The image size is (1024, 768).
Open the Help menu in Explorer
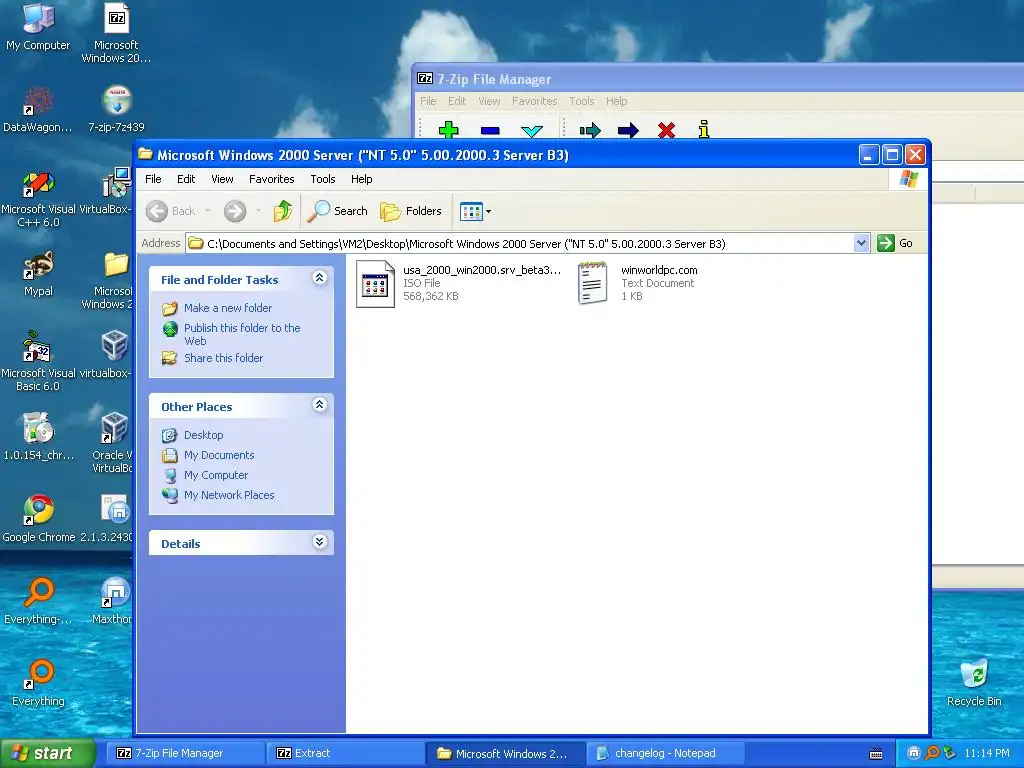361,179
